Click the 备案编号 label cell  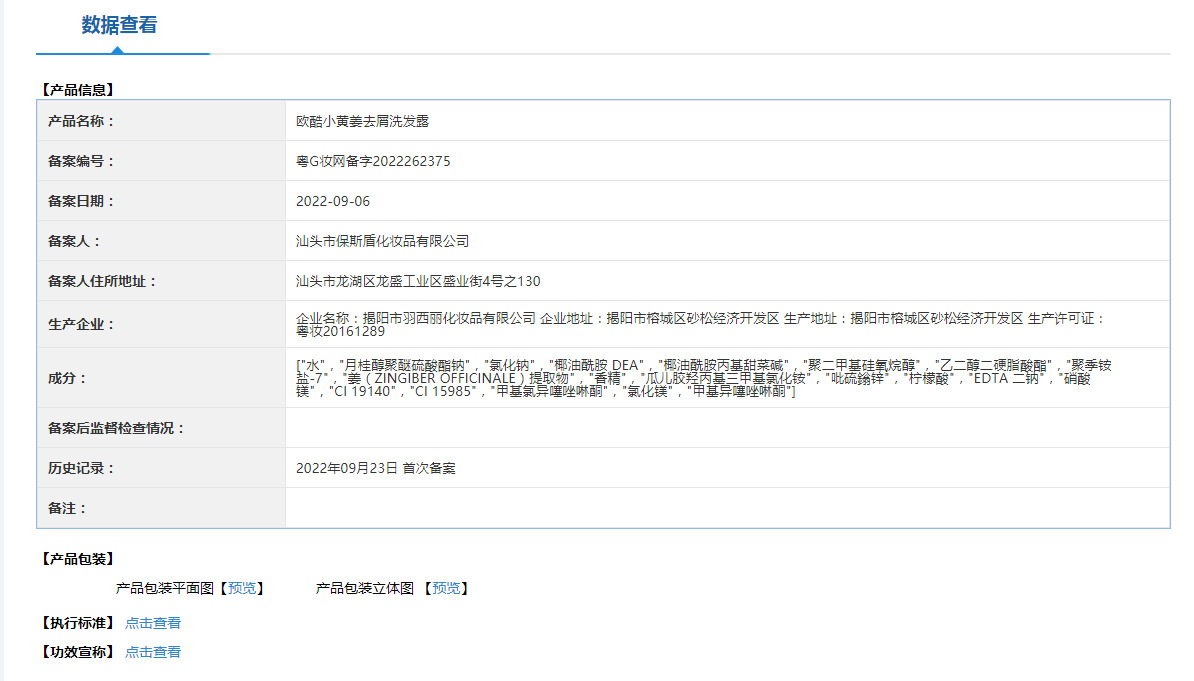161,161
